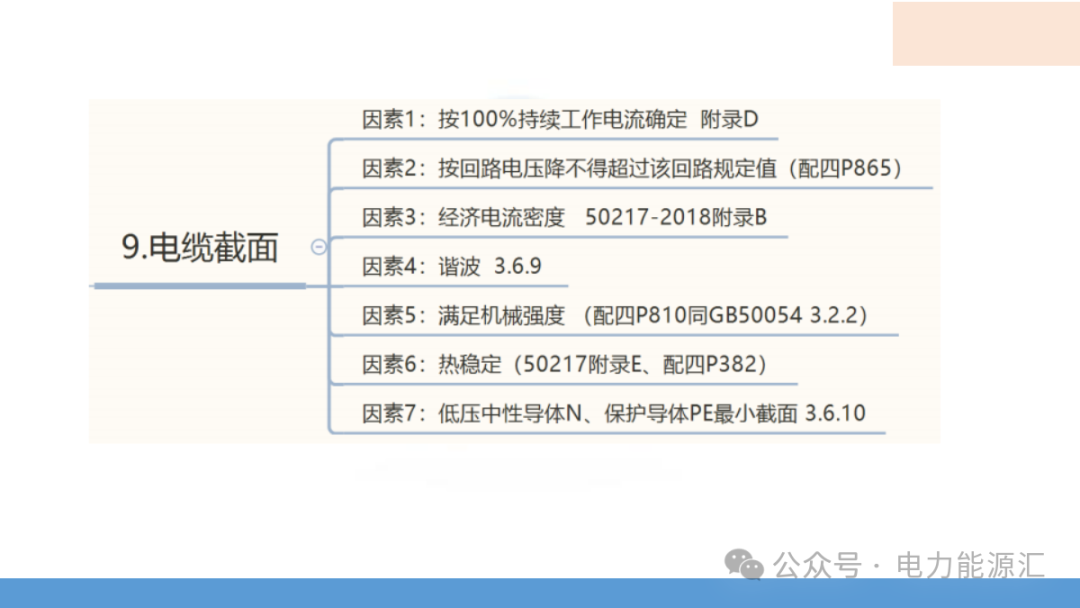
Task: Click the 附录D reference text
Action: (729, 119)
